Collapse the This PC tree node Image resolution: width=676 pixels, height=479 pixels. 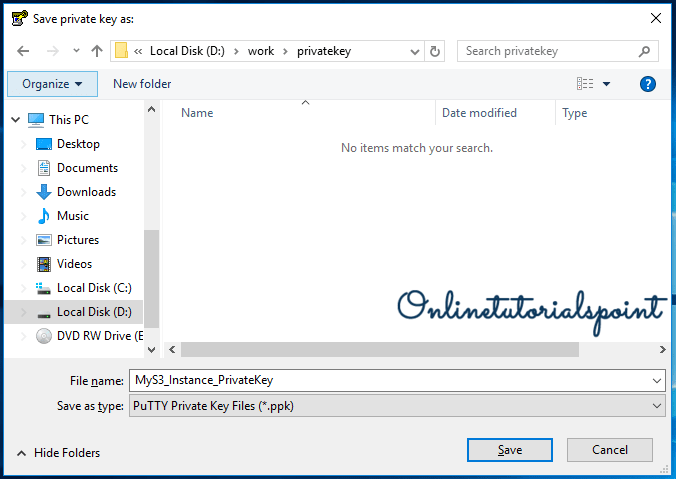[15, 120]
